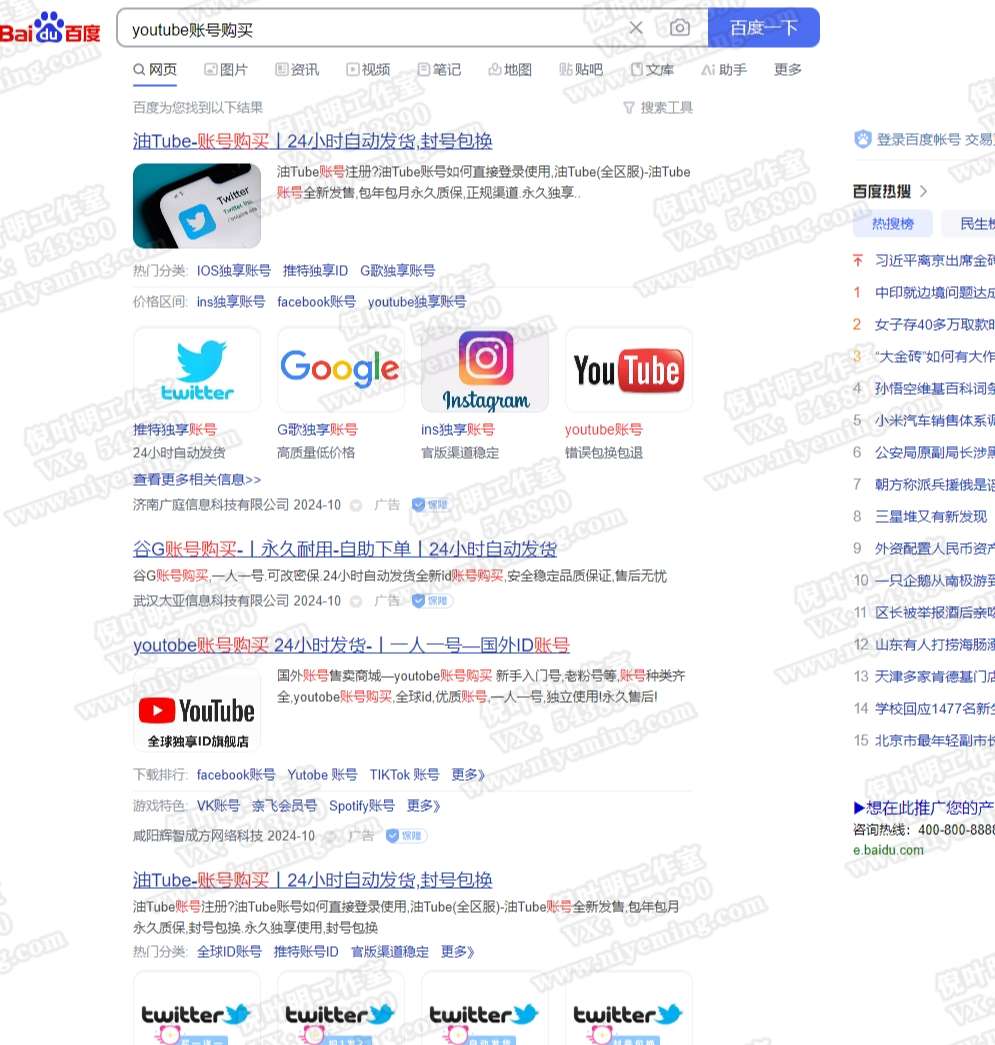Expand the 更多 tab menu
This screenshot has width=995, height=1045.
tap(788, 70)
